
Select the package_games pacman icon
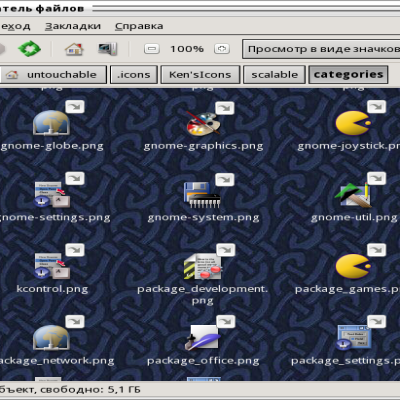[353, 266]
